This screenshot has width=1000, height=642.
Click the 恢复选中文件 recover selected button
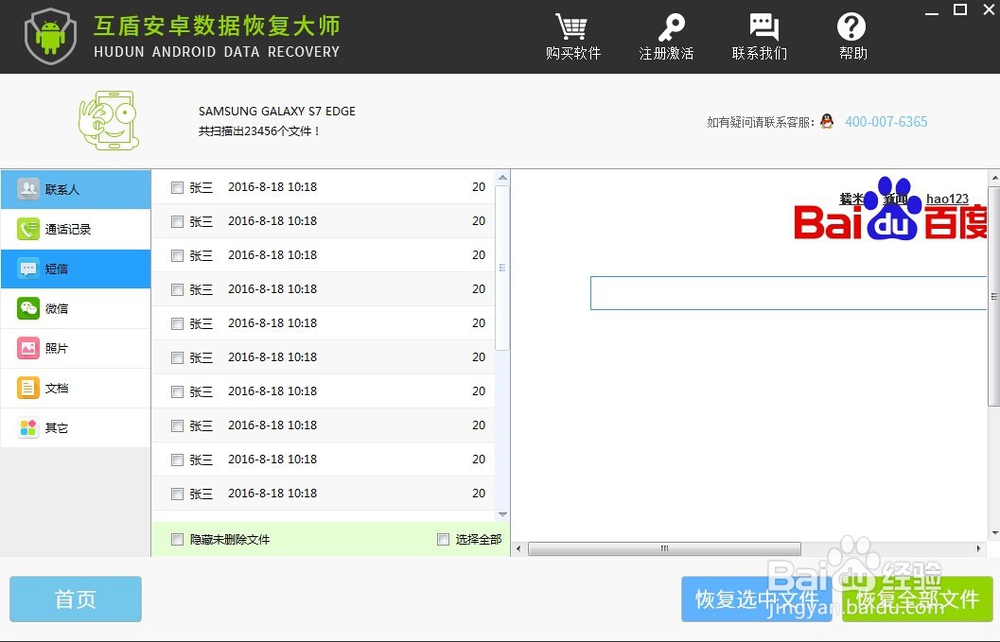(x=757, y=598)
